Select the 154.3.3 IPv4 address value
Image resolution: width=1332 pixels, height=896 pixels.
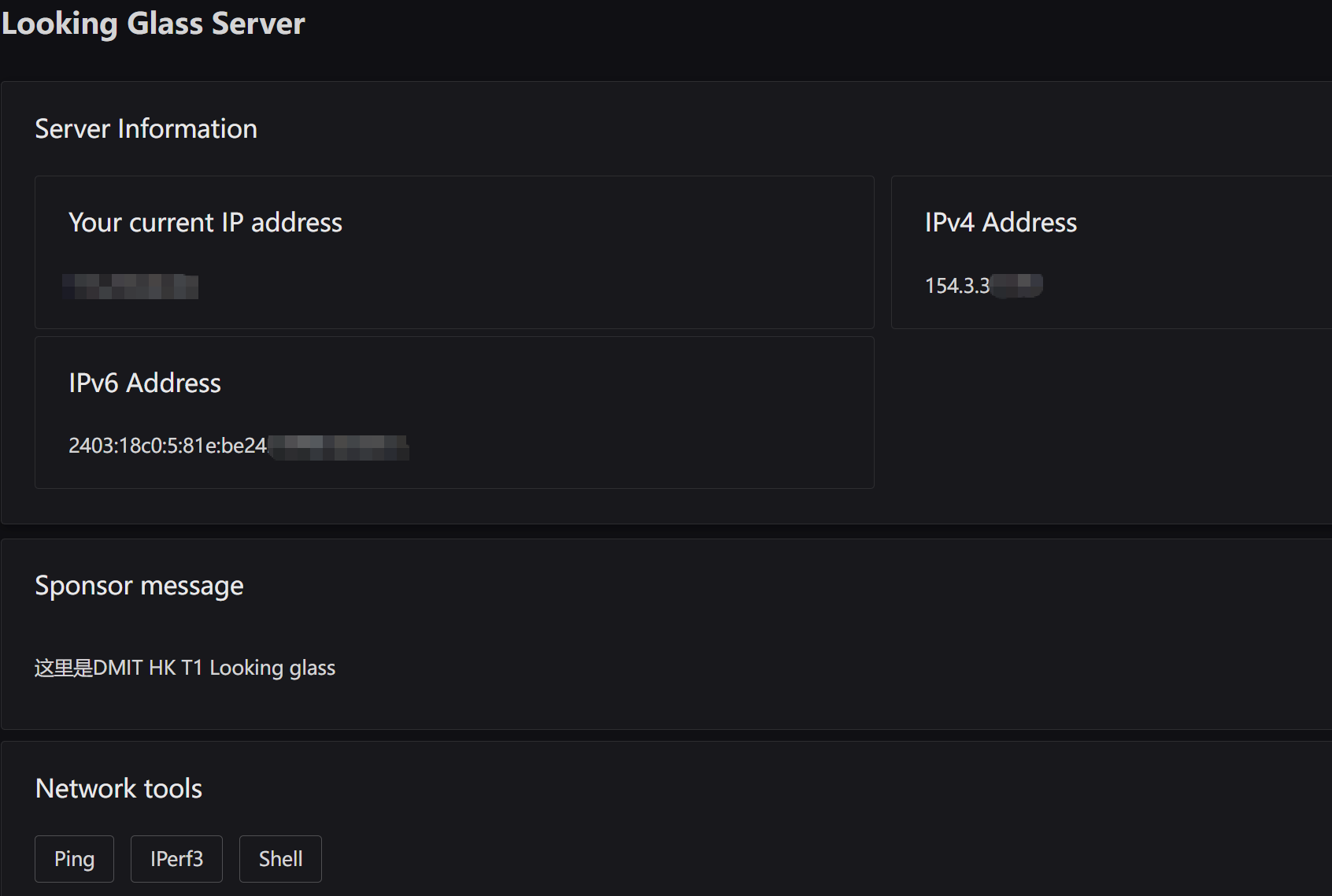coord(957,286)
